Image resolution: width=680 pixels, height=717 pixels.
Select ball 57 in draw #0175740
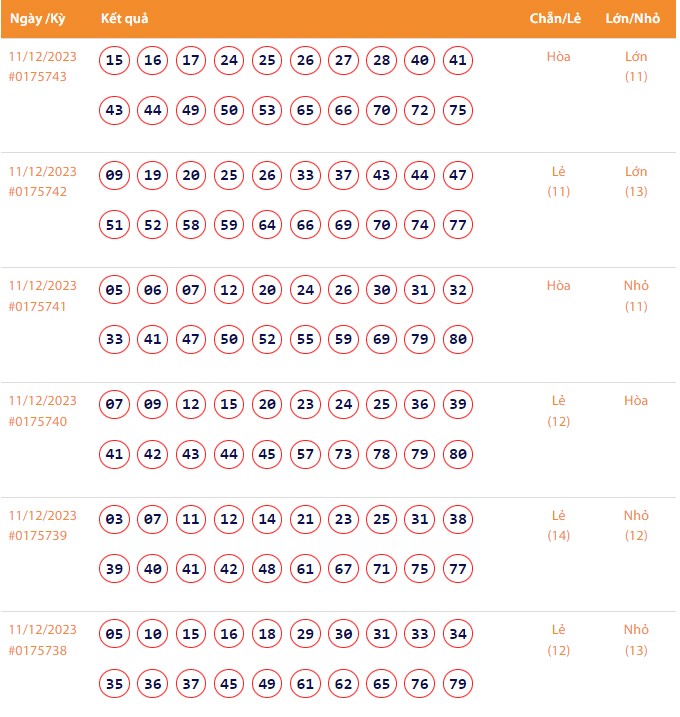point(306,454)
